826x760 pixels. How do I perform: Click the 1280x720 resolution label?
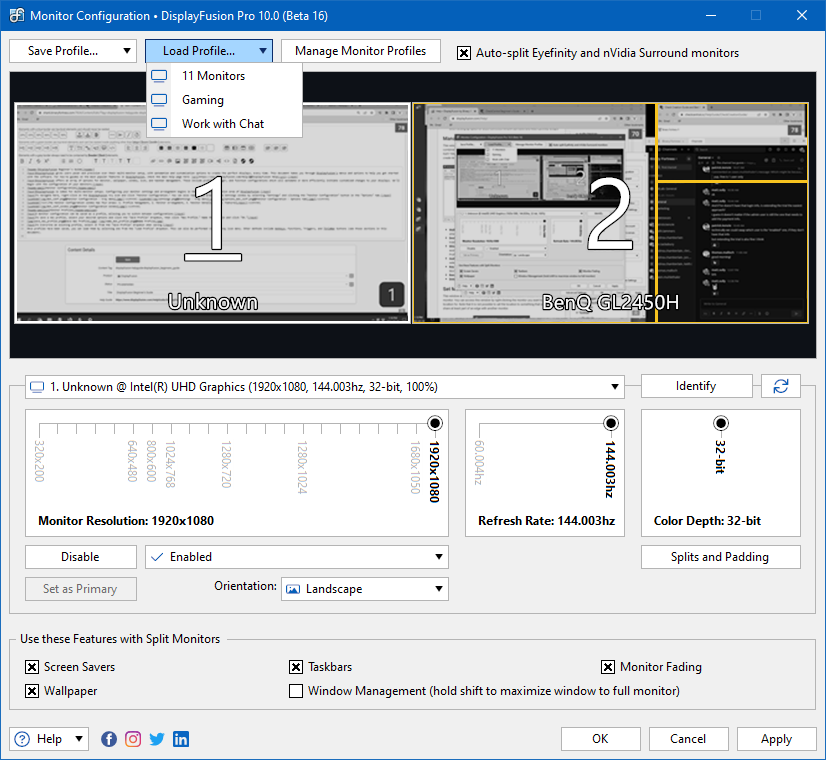tap(227, 464)
